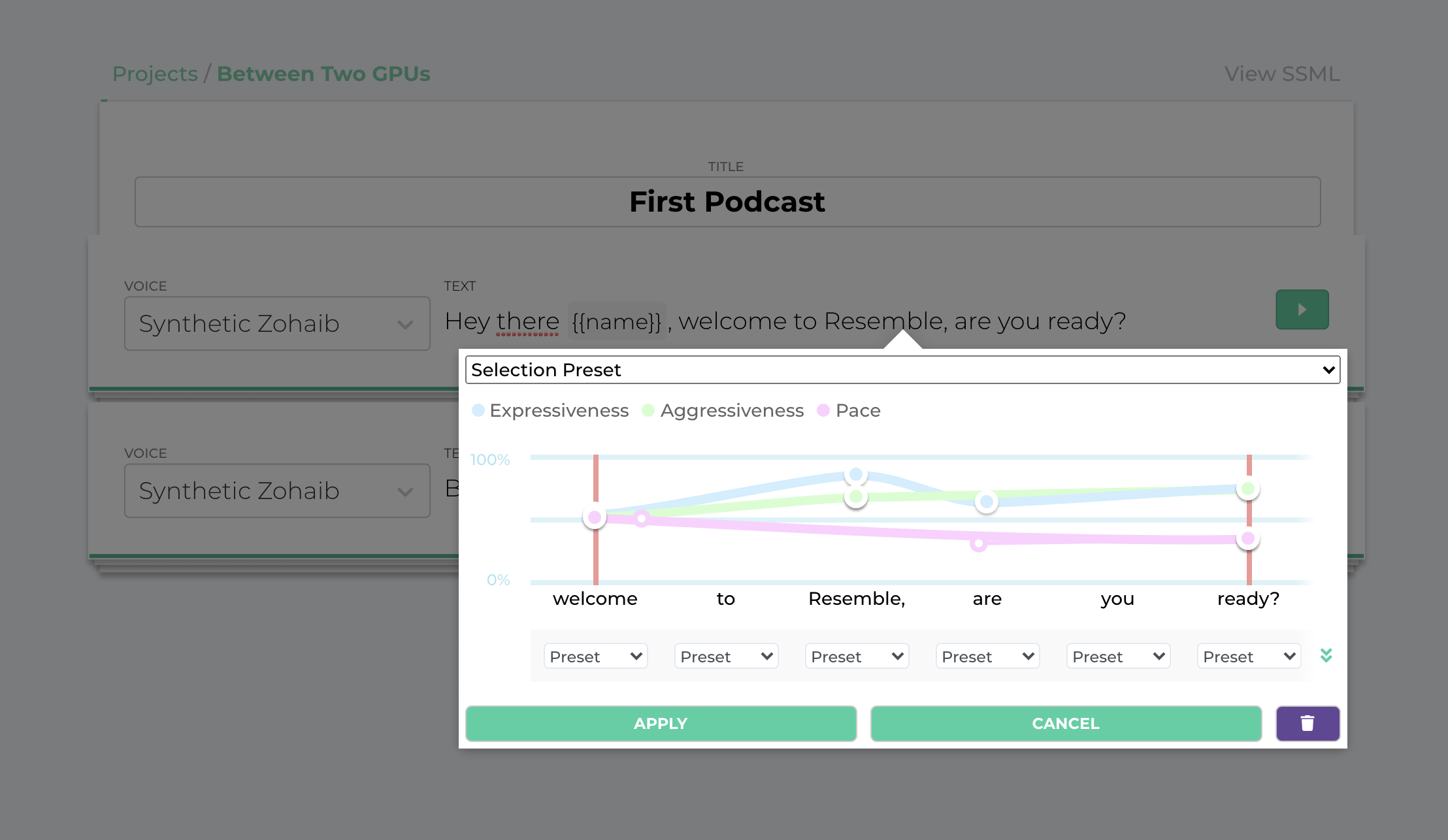Open the first Synthetic Zohaib voice dropdown

[x=277, y=324]
